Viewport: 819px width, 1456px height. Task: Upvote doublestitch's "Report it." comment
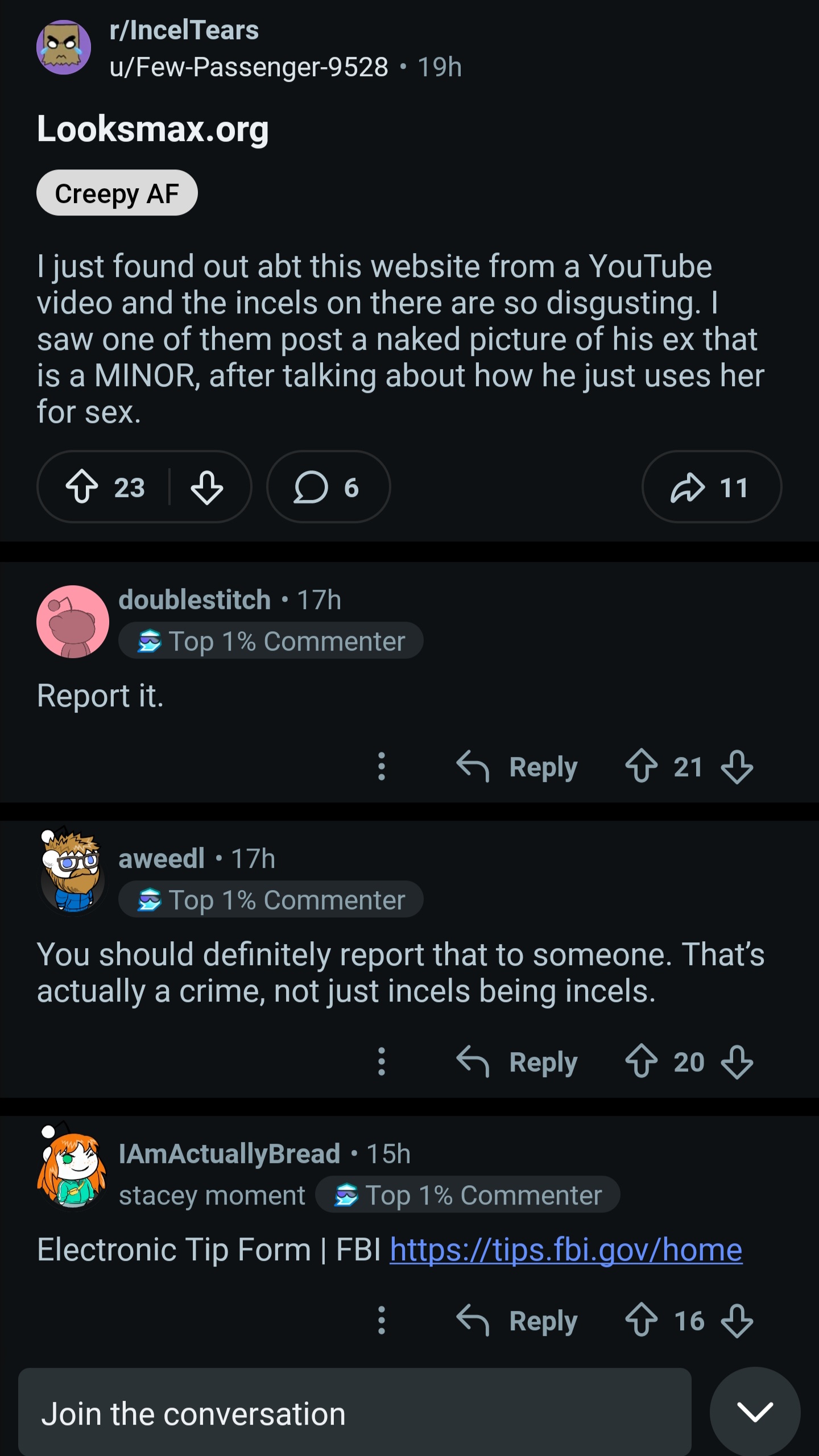(642, 766)
